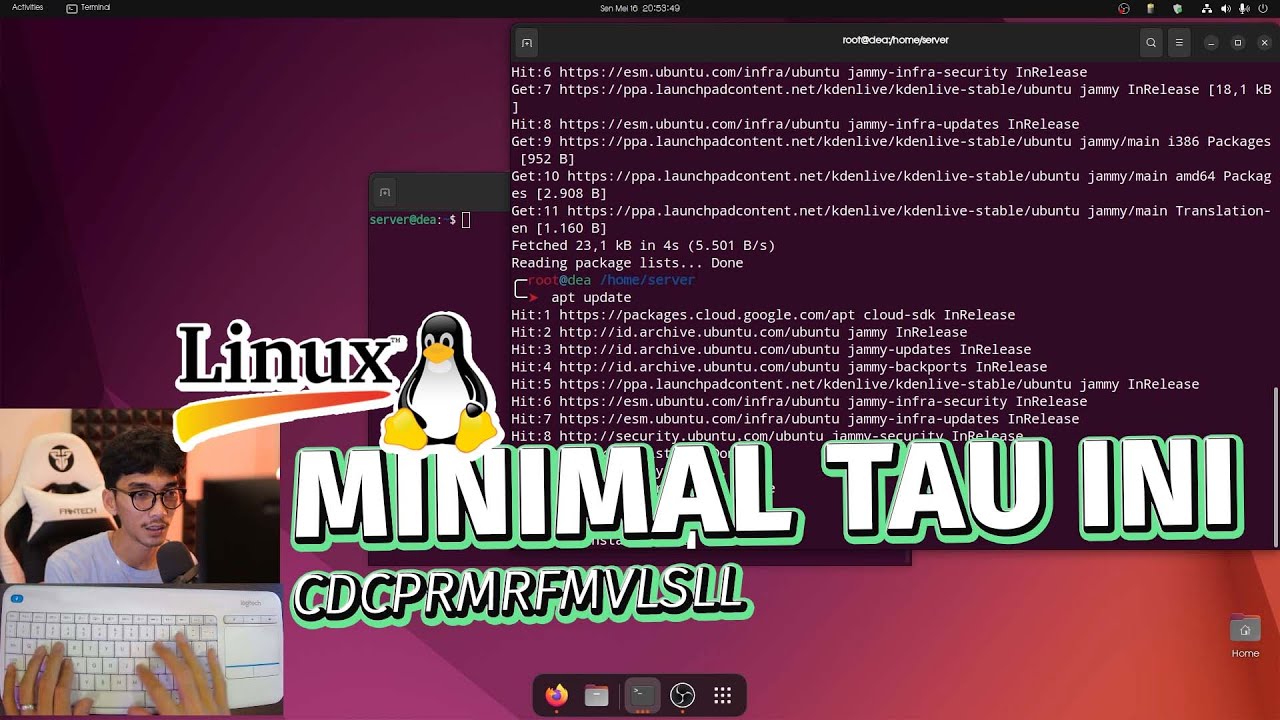Click the search button in root@dea terminal
Viewport: 1280px width, 720px height.
click(1151, 43)
